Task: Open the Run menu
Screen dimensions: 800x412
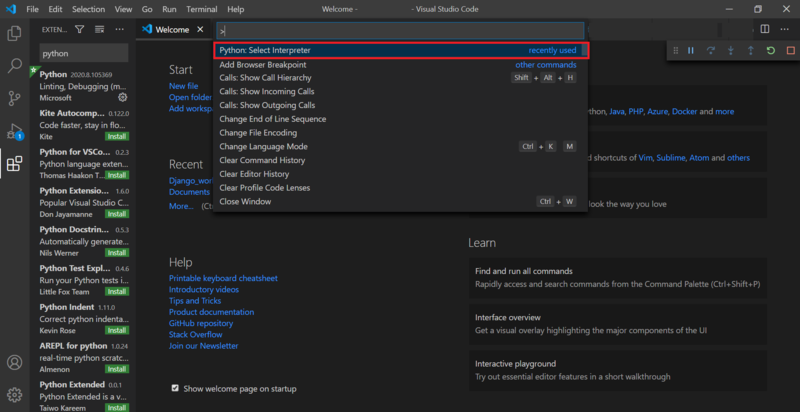Action: [x=169, y=9]
